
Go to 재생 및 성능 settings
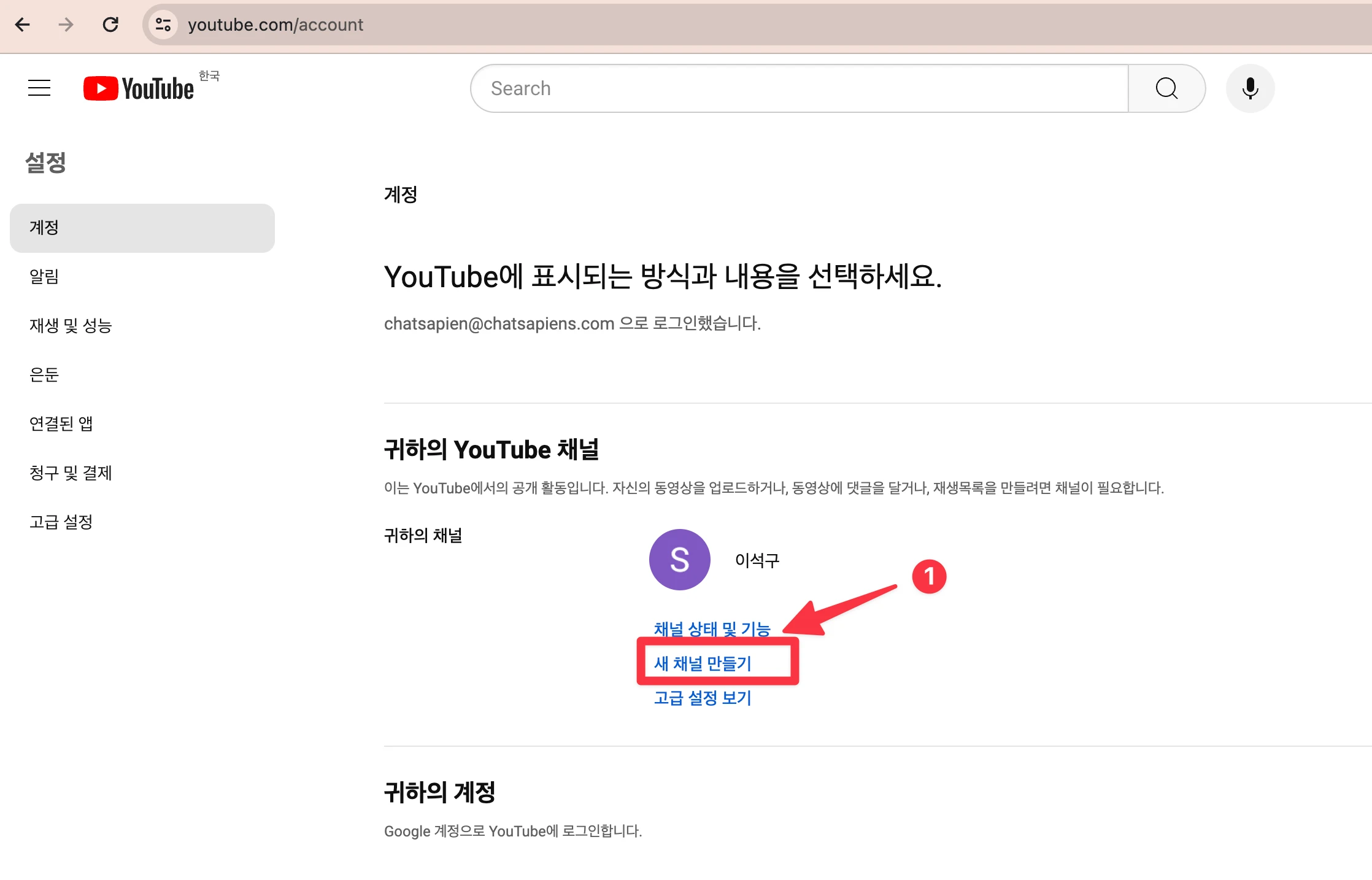tap(71, 326)
